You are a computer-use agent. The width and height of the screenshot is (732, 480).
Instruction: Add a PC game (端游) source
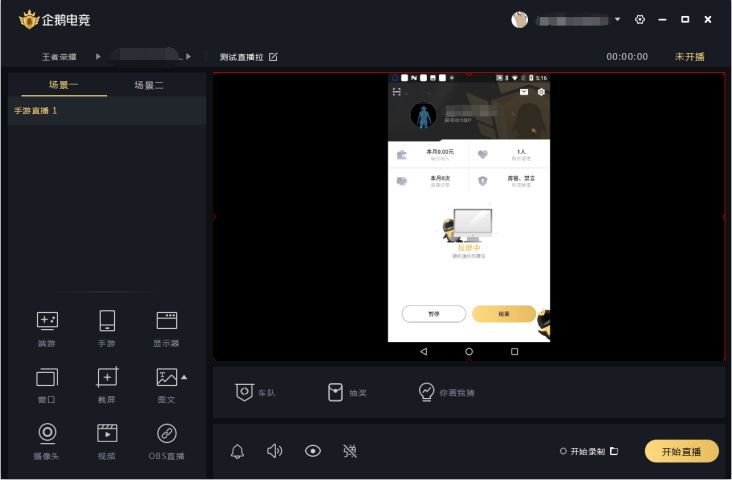(x=47, y=328)
